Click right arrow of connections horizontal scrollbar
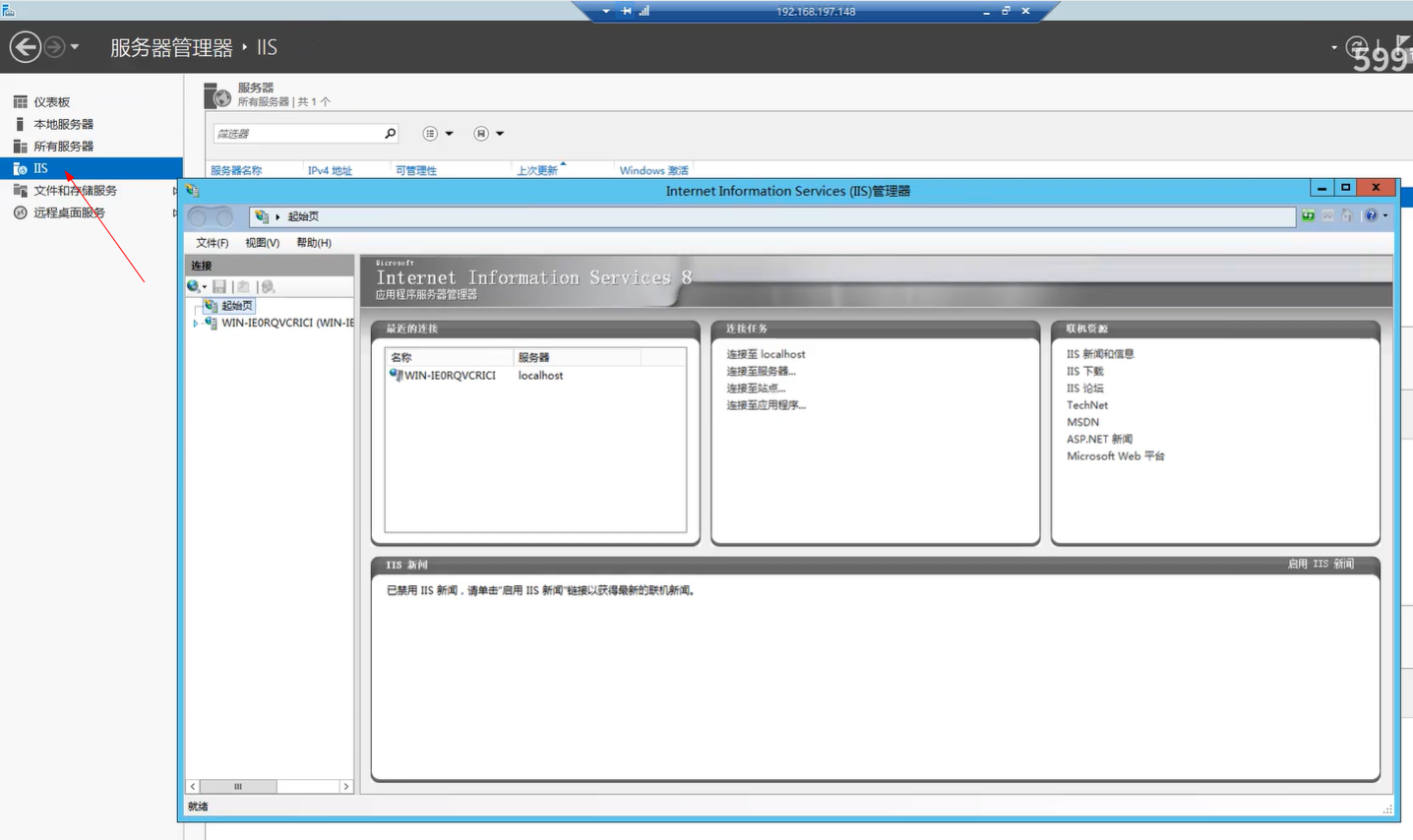This screenshot has width=1413, height=840. coord(345,787)
